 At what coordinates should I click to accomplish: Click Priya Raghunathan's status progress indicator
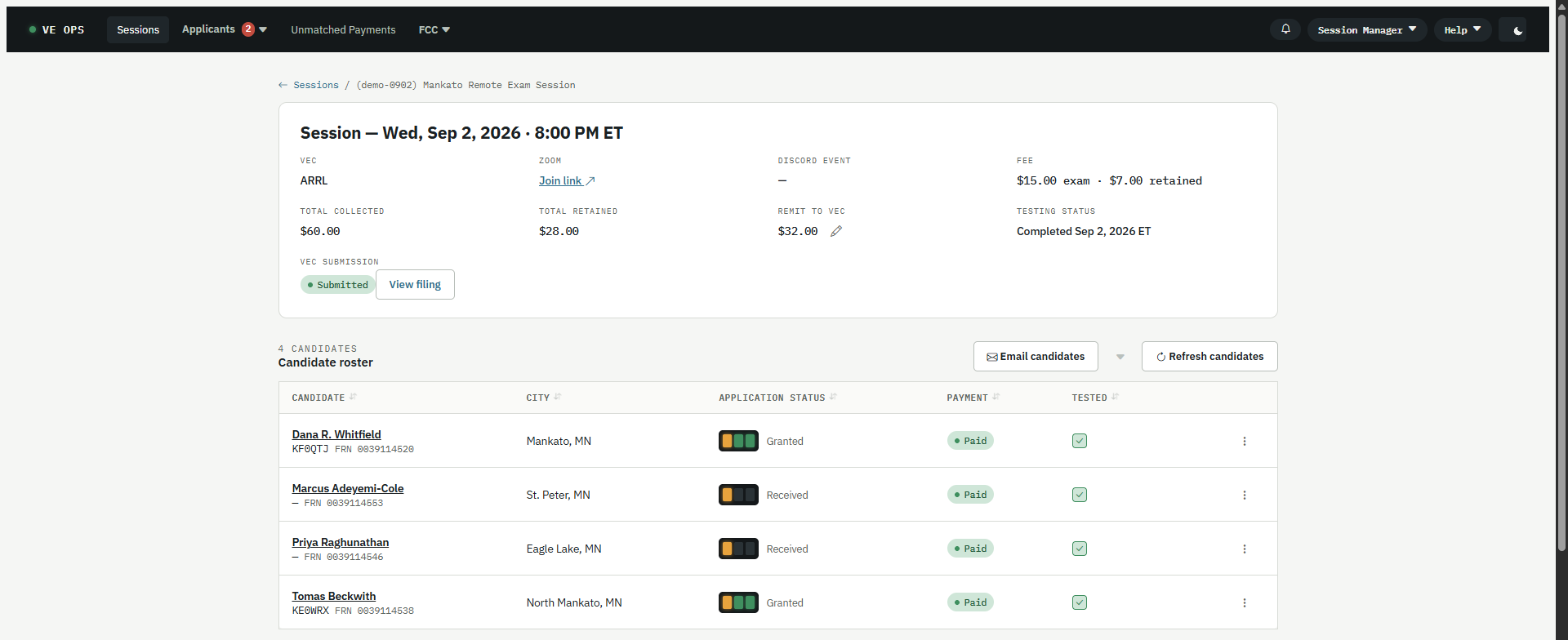(x=738, y=549)
